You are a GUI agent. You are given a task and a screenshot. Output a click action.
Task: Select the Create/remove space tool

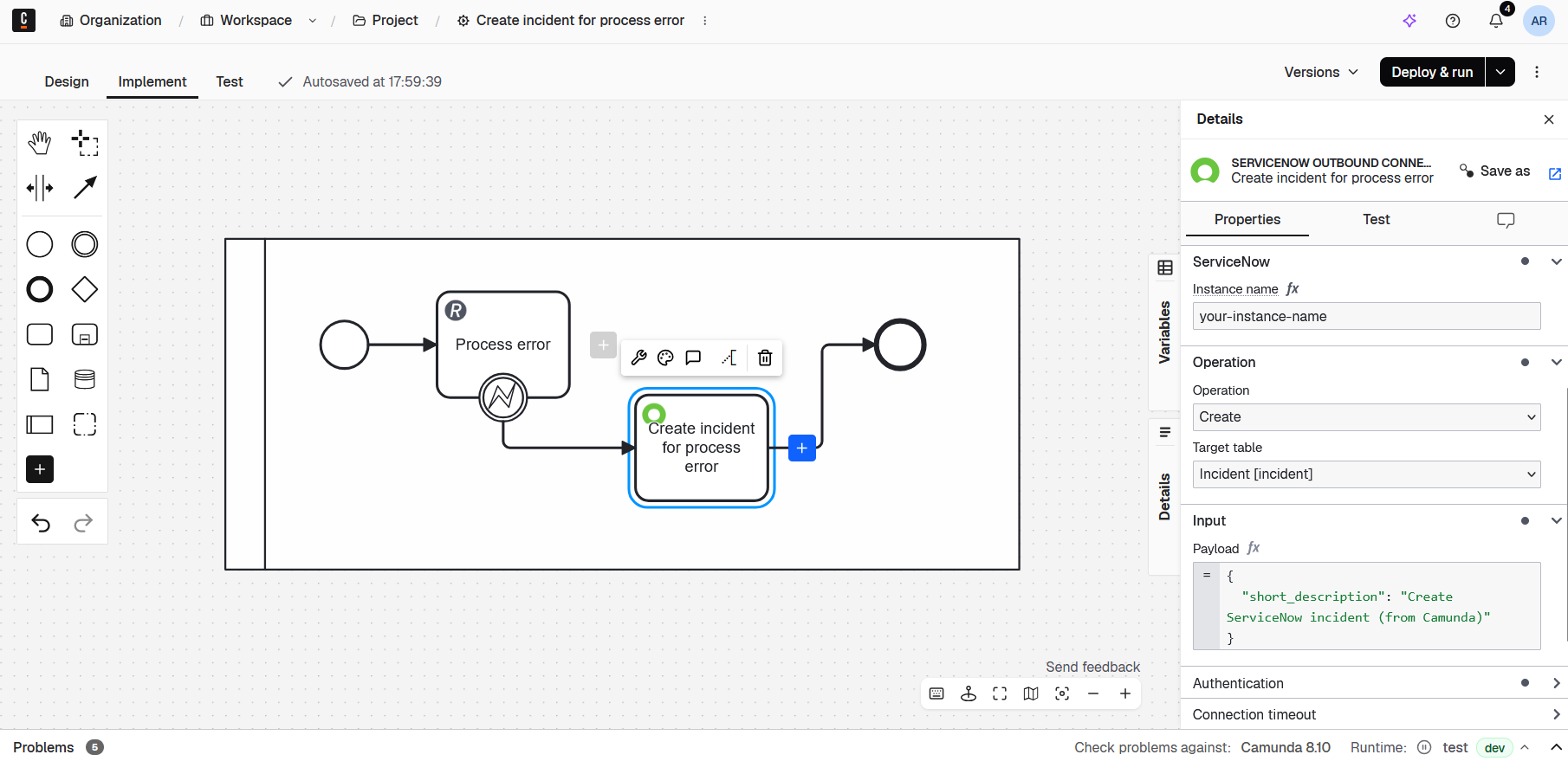(40, 188)
